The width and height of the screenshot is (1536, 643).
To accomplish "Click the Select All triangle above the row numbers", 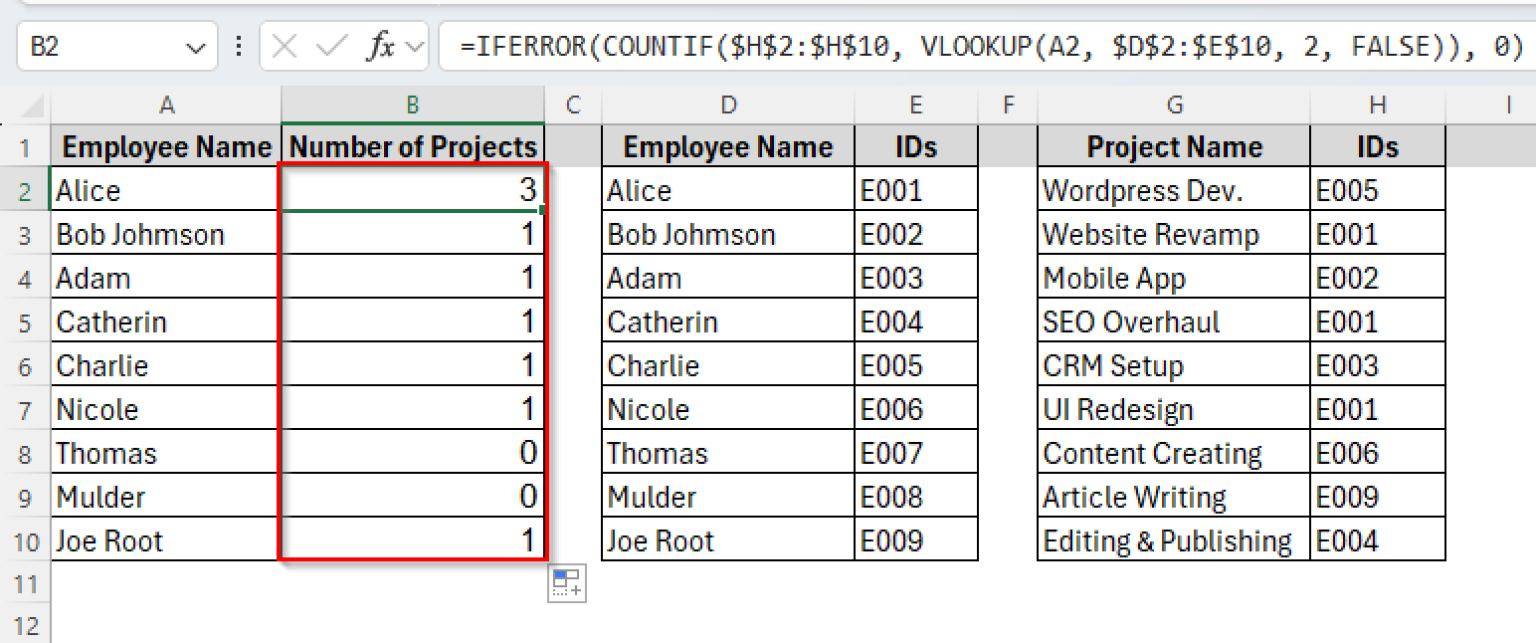I will [x=30, y=105].
